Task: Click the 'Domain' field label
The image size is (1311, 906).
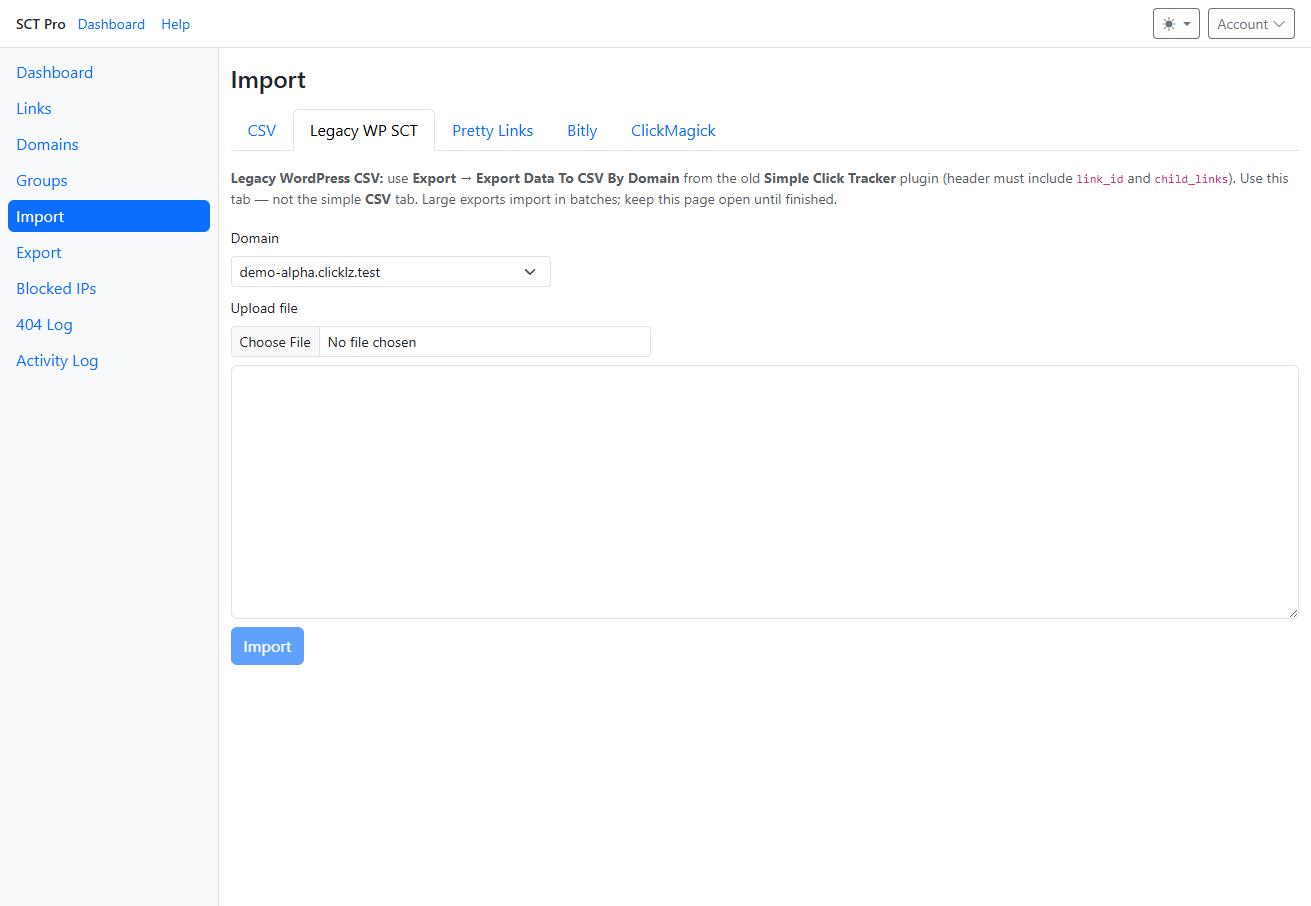Action: [x=255, y=238]
